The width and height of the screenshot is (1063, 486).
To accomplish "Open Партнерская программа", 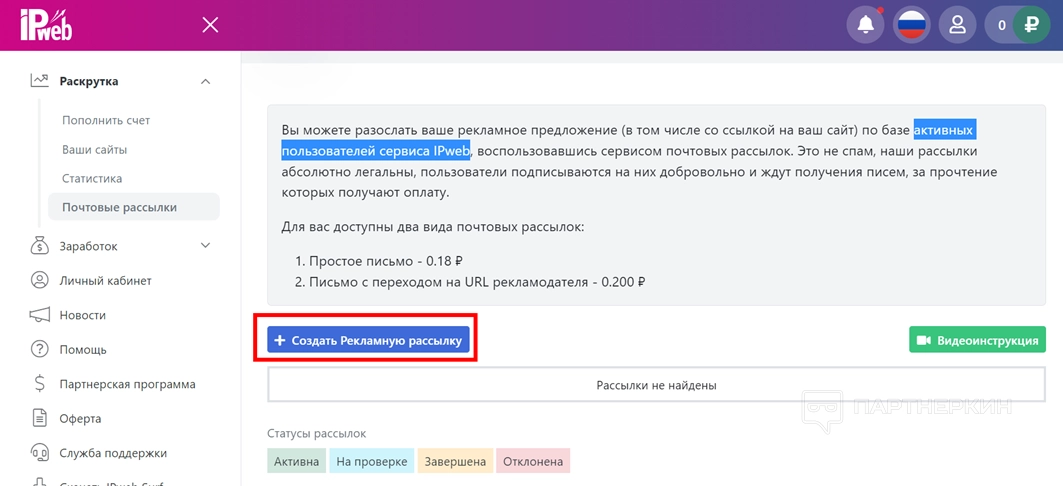I will (127, 384).
